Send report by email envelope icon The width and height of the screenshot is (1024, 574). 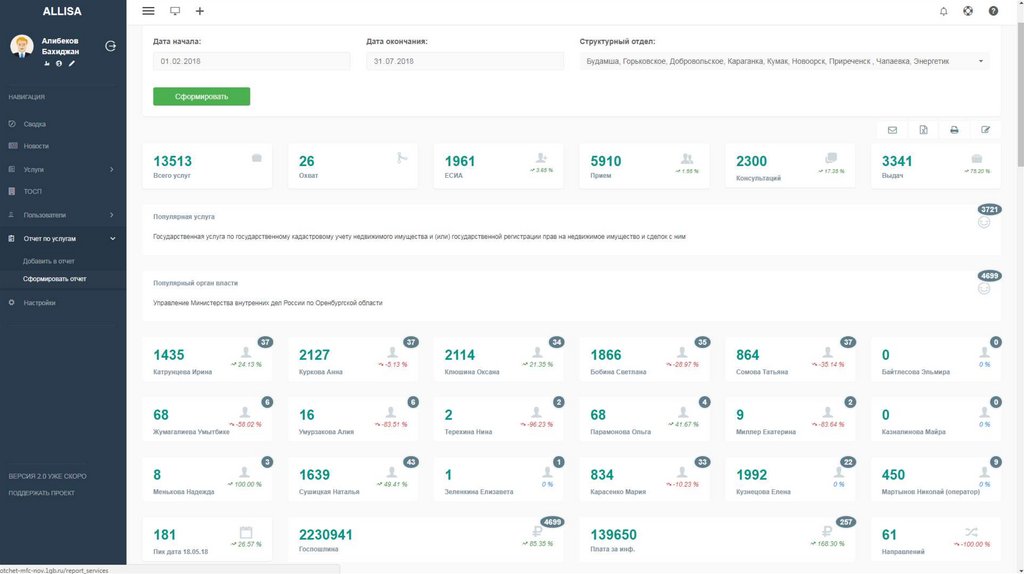tap(892, 130)
